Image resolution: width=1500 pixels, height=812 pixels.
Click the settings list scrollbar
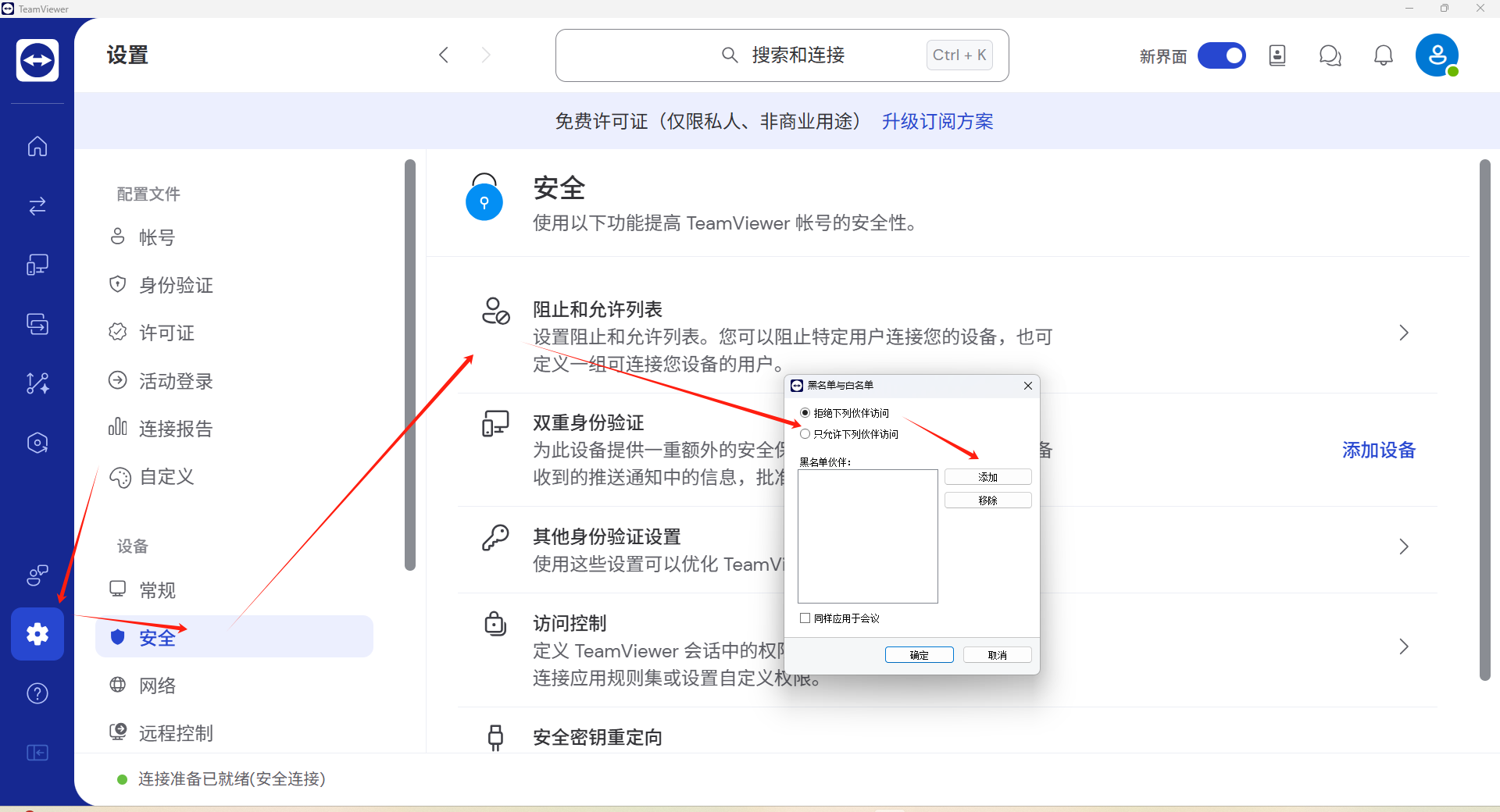tap(410, 365)
